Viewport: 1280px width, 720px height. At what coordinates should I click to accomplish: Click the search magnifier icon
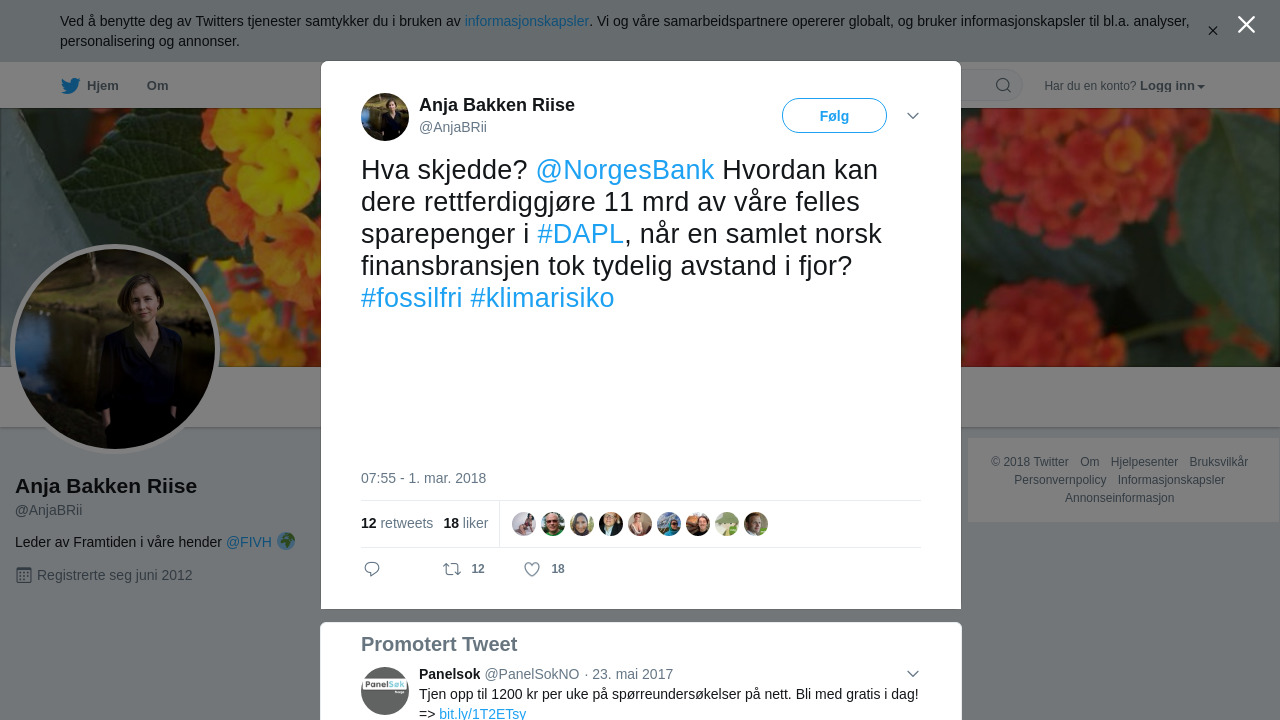tap(1003, 86)
